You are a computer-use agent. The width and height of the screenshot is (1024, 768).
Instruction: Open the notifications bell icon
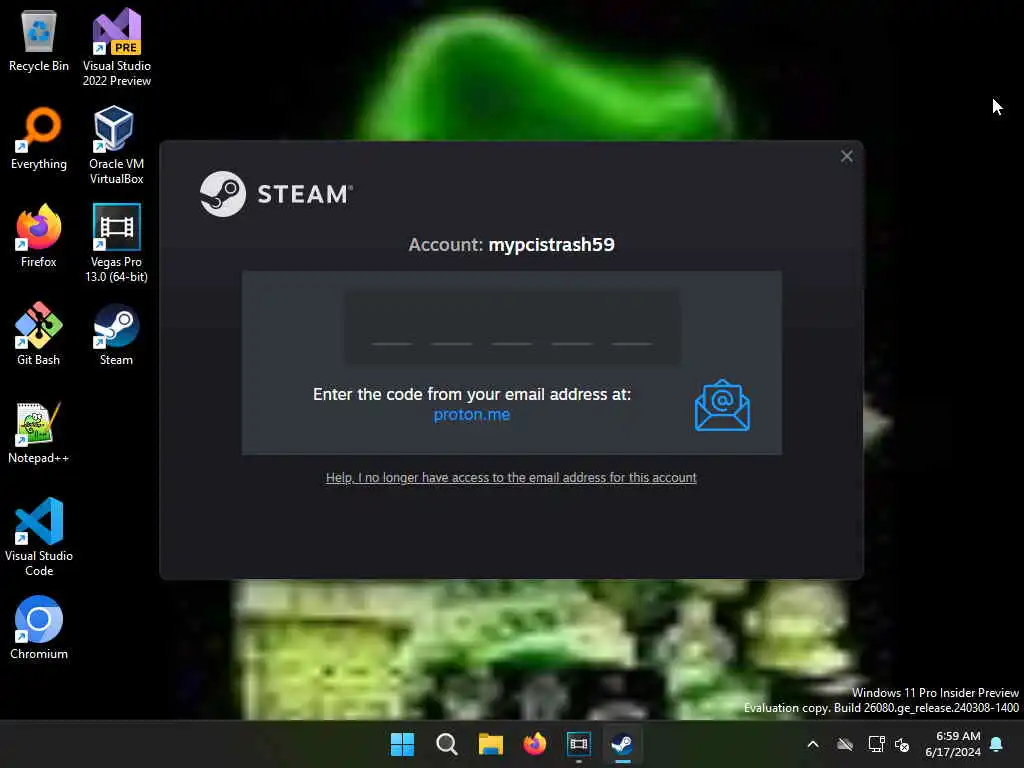(997, 744)
